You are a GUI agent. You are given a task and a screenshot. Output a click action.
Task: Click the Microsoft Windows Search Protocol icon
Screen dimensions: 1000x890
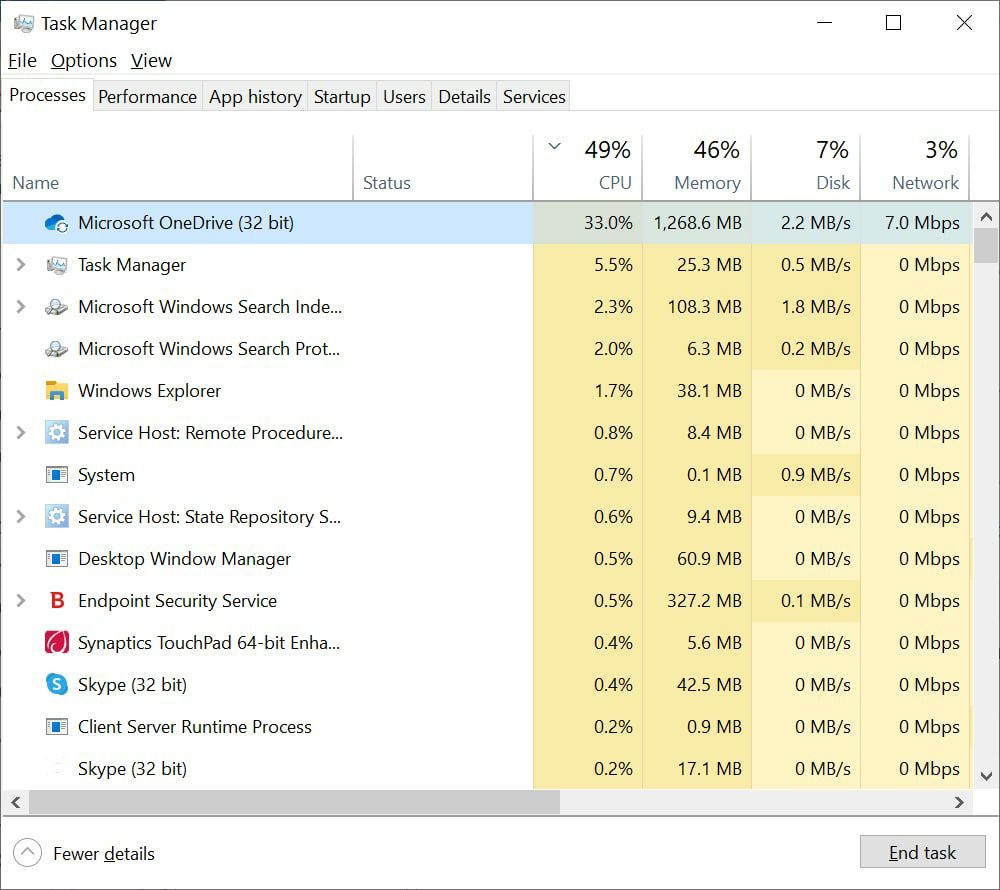click(56, 349)
